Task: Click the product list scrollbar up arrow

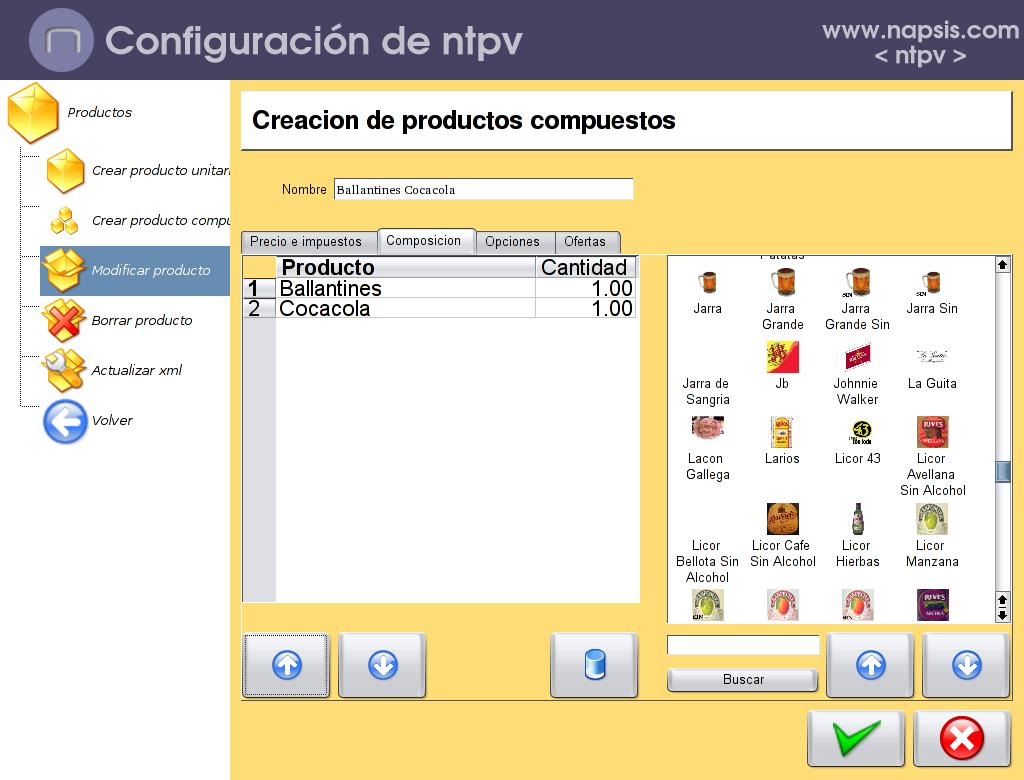Action: [x=1003, y=265]
